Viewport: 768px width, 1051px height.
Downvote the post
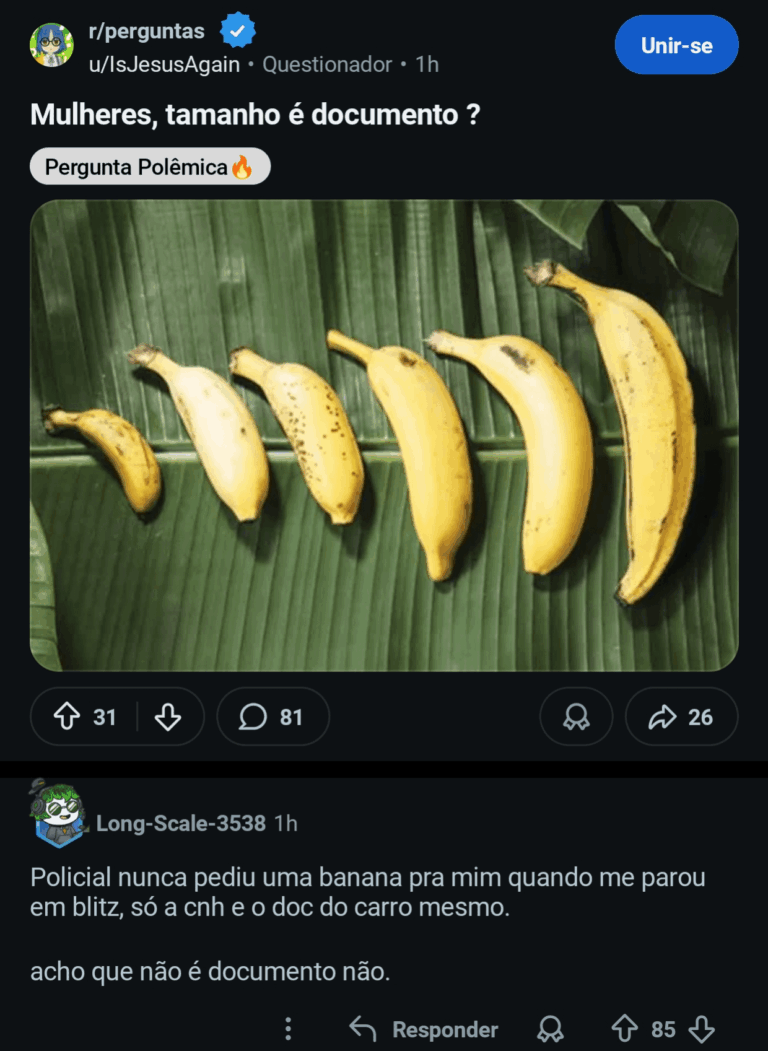(x=168, y=717)
